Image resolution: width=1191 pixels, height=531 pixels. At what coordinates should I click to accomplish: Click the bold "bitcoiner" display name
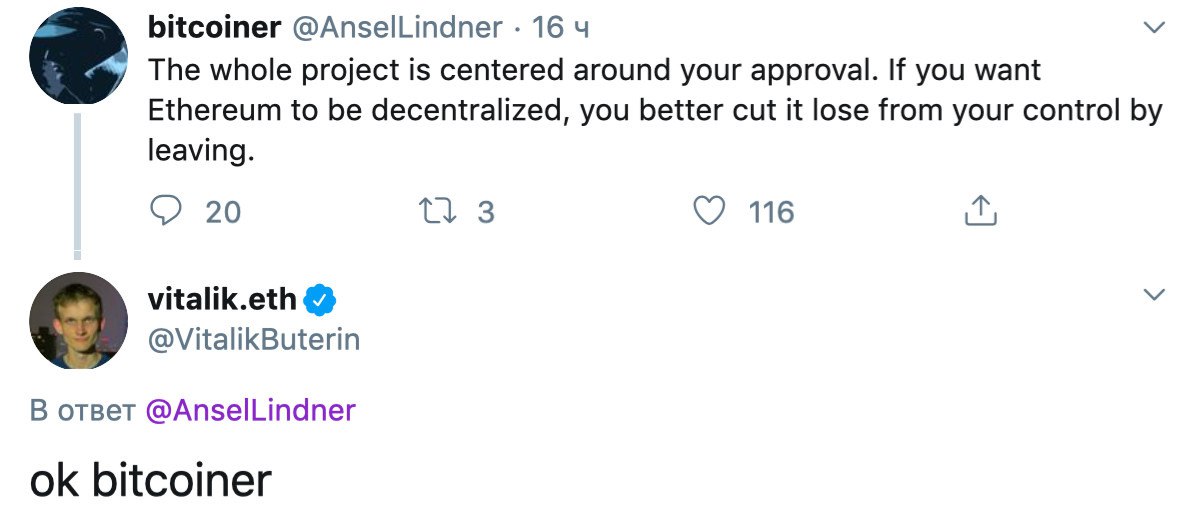coord(214,28)
